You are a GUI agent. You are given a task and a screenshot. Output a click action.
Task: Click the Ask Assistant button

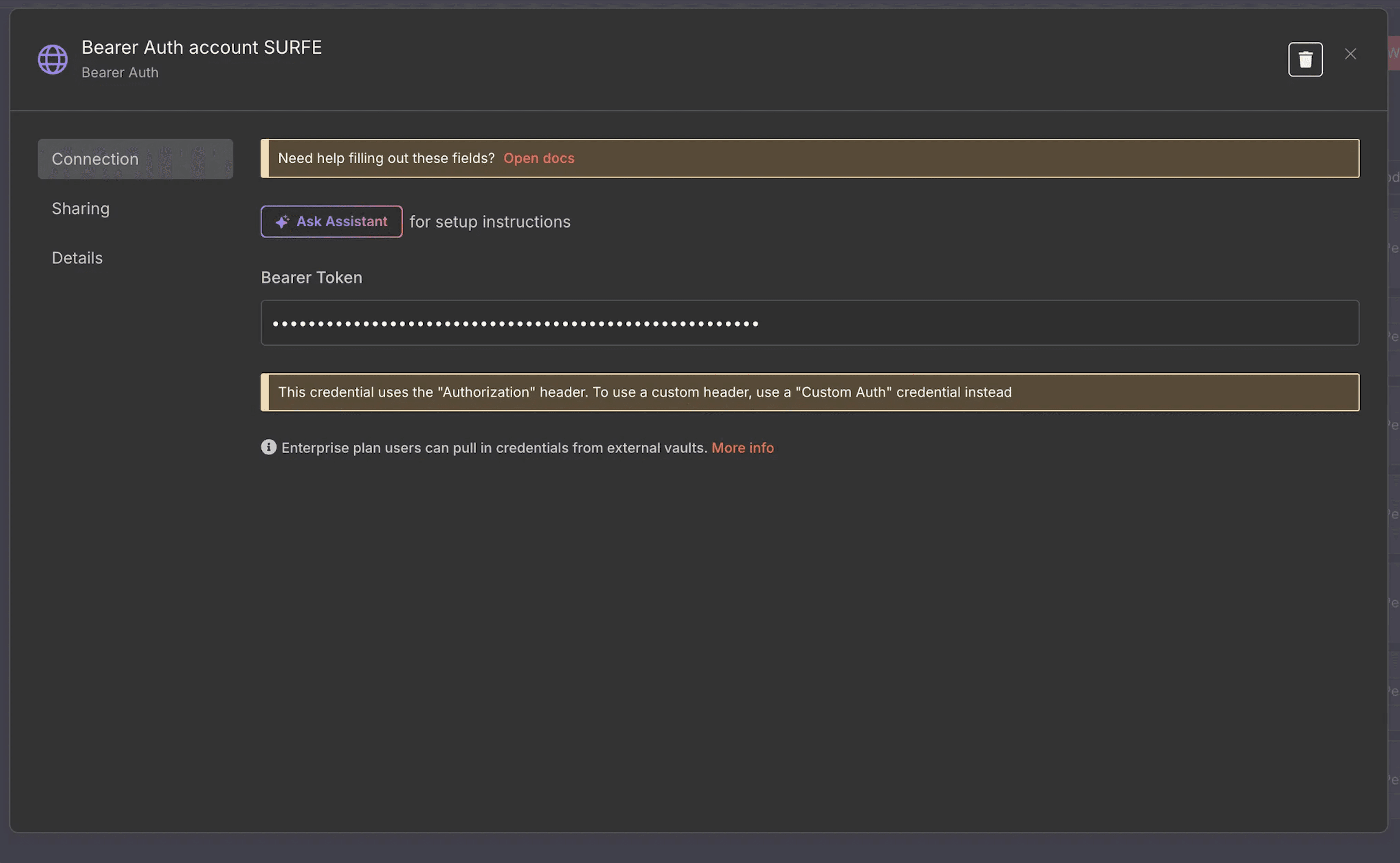pyautogui.click(x=331, y=222)
